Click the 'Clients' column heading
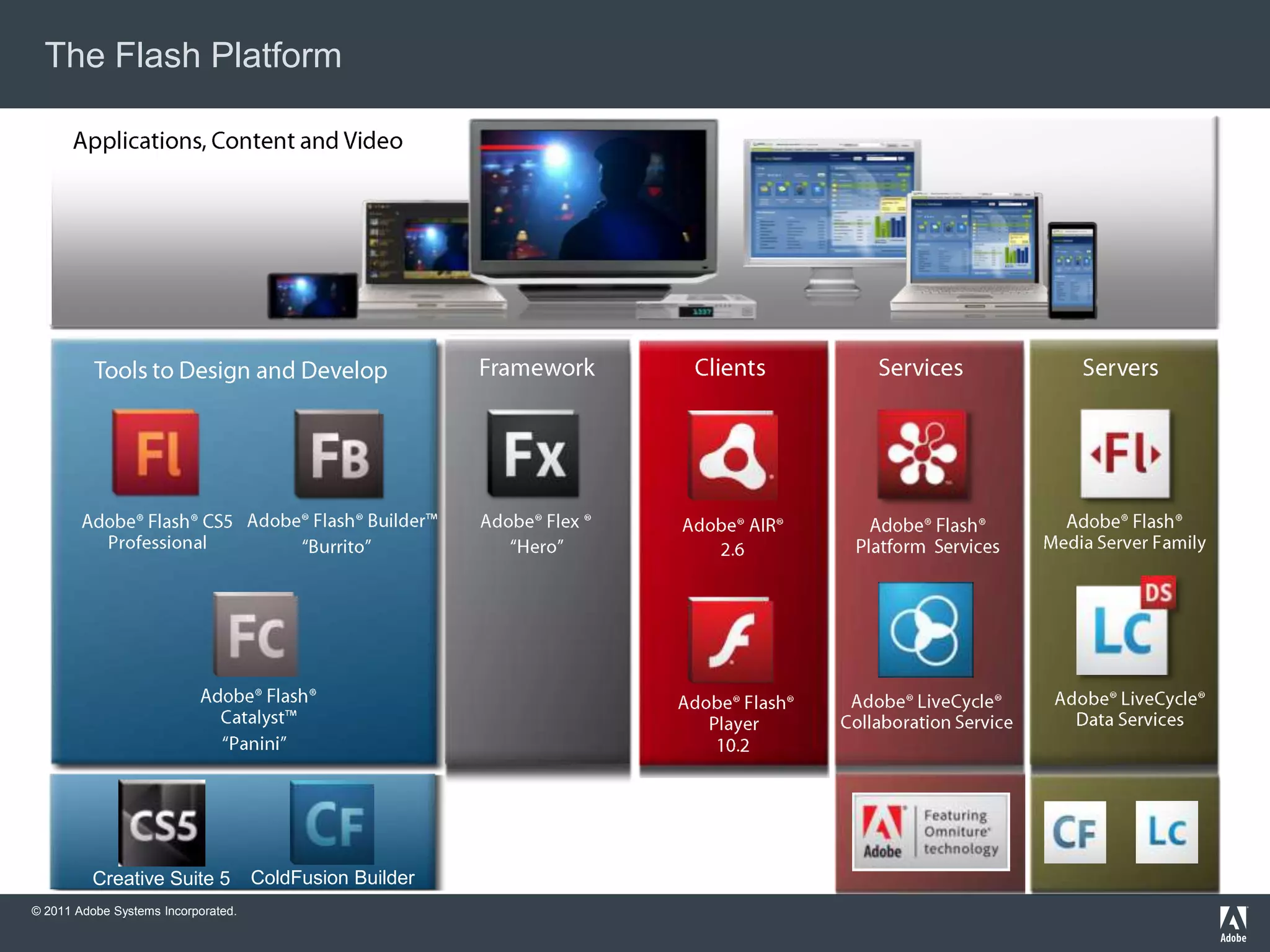This screenshot has width=1270, height=952. click(730, 368)
